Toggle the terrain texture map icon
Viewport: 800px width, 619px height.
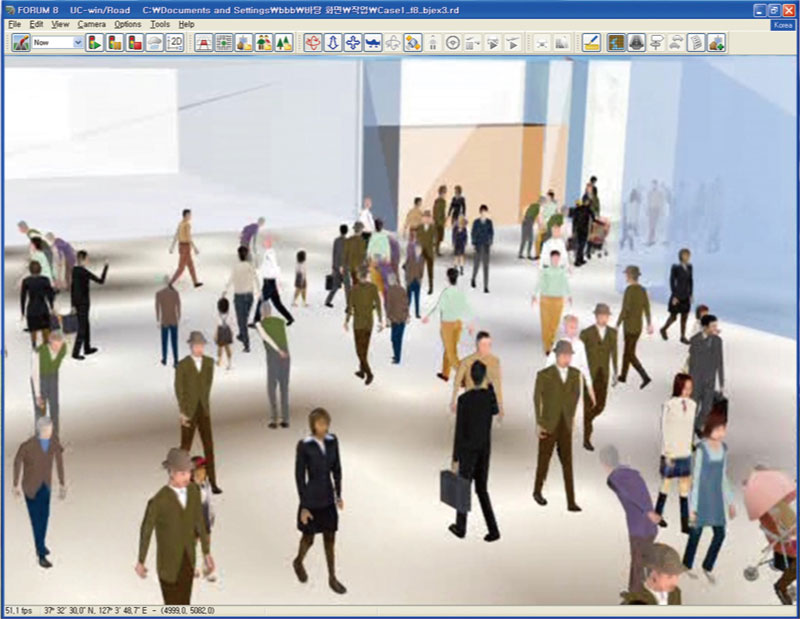[x=616, y=43]
